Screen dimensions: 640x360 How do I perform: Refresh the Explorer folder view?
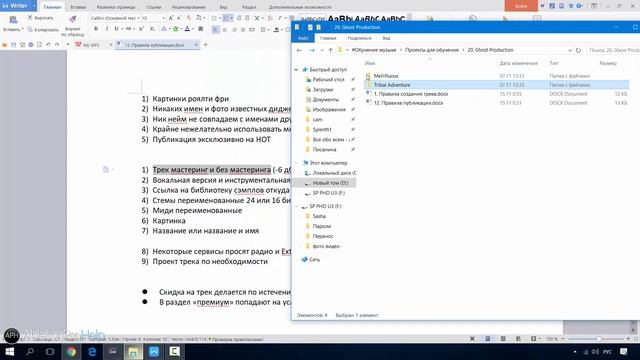click(x=578, y=50)
